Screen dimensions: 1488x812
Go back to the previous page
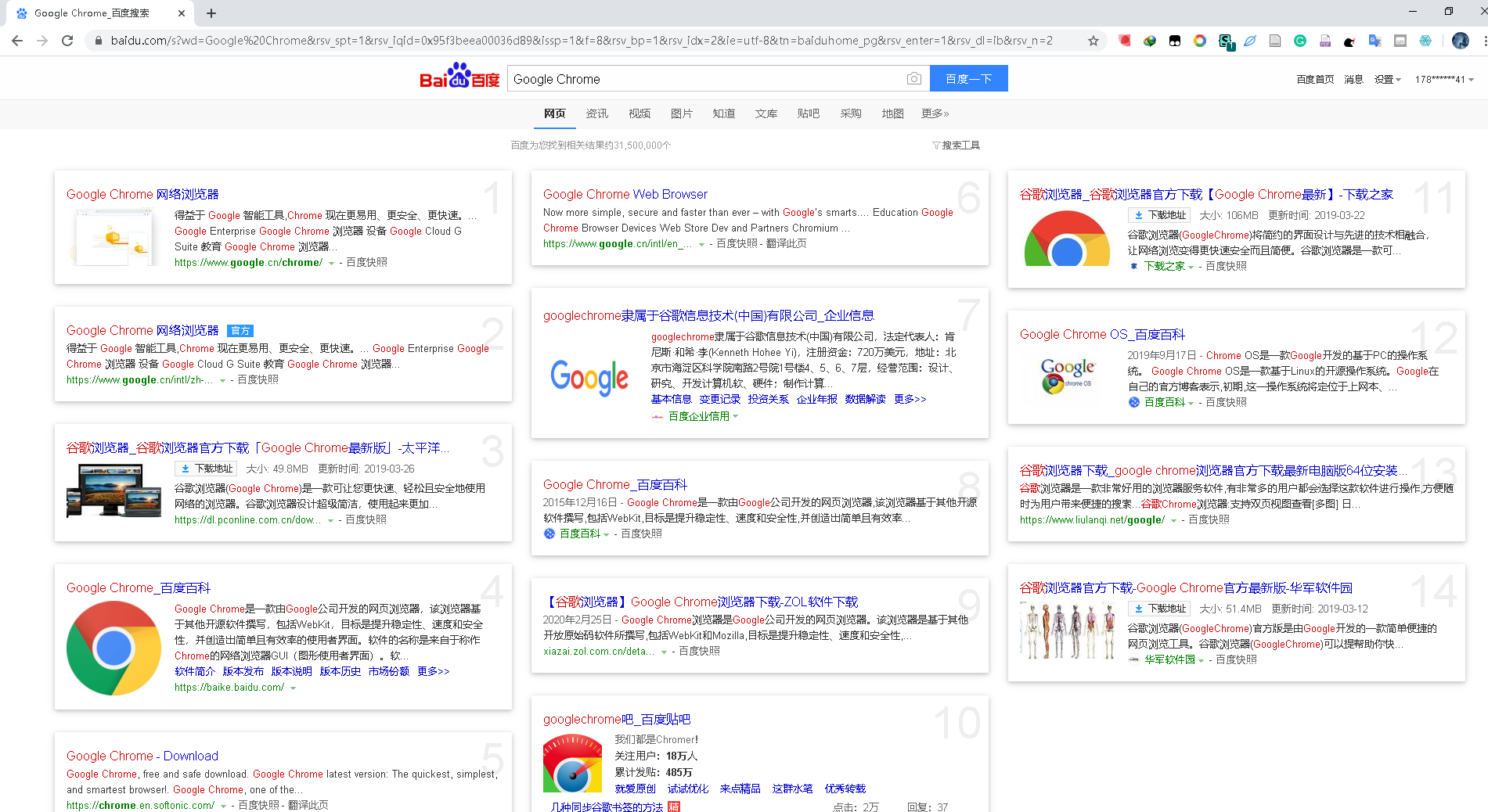point(17,41)
